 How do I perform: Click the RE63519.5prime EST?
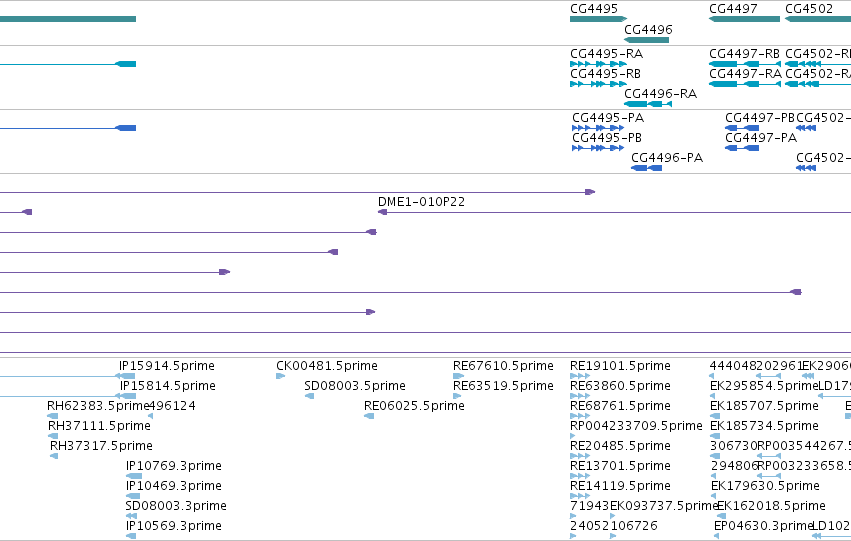click(x=457, y=396)
